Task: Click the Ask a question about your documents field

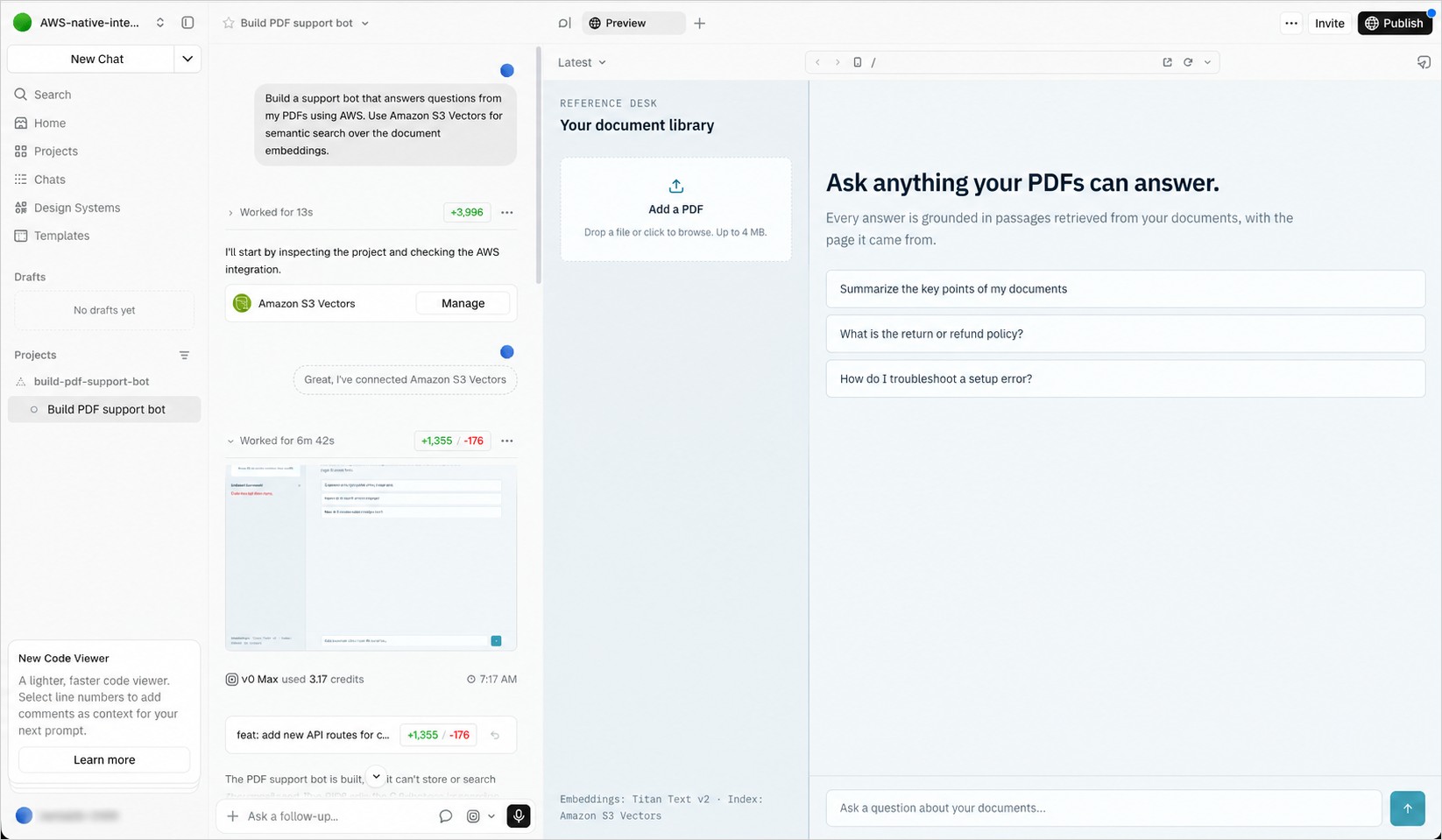Action: (1104, 808)
